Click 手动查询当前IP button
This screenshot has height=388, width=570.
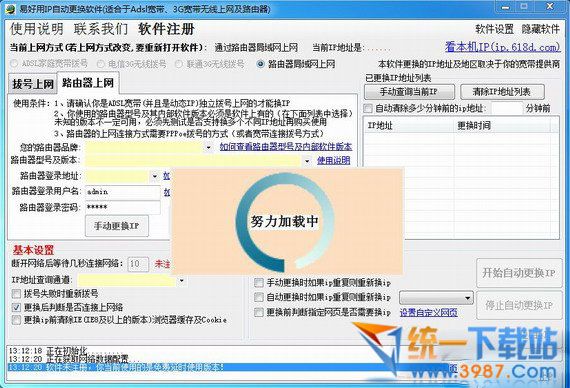tap(409, 92)
